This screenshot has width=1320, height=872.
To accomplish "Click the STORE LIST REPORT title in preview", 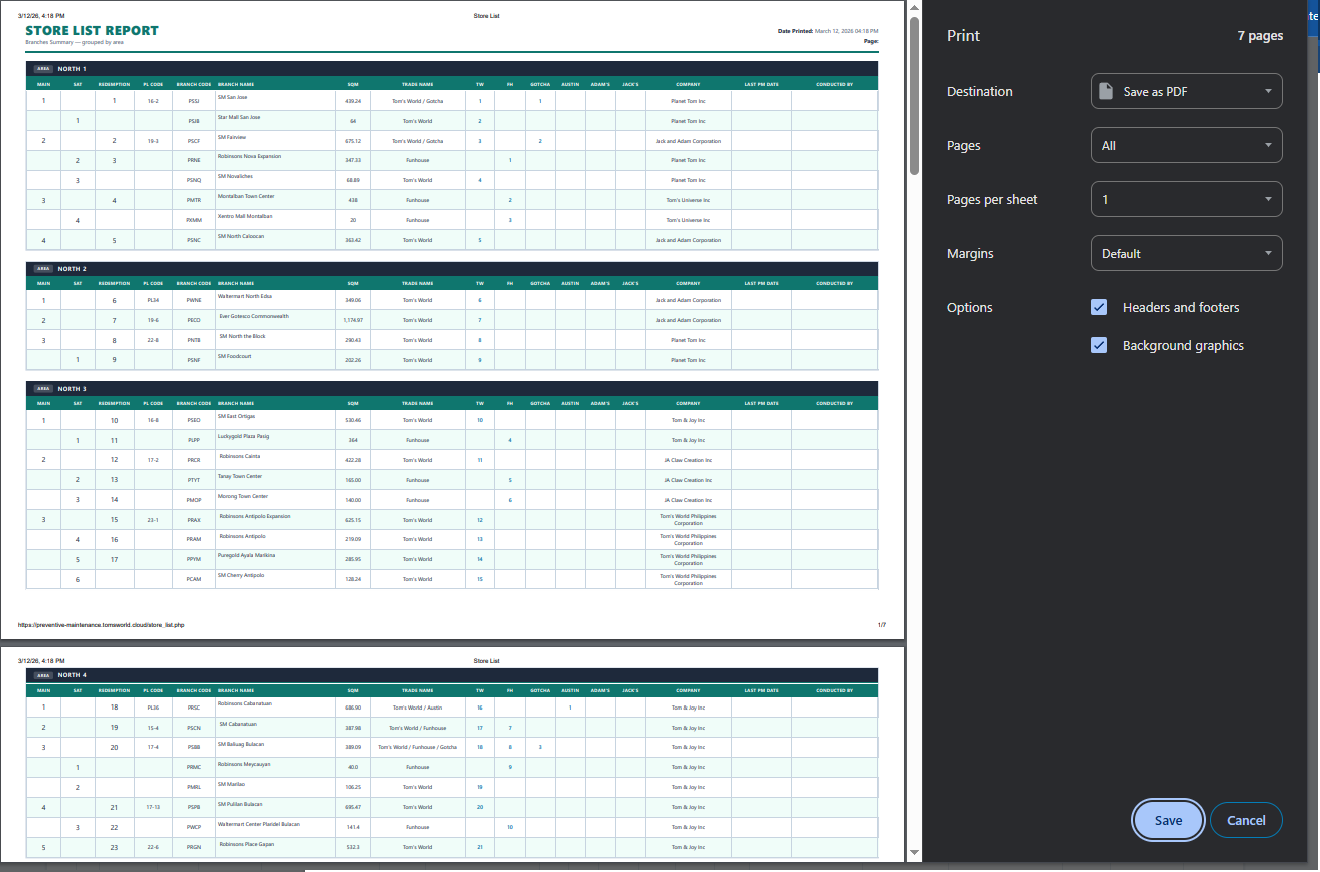I will (x=92, y=30).
